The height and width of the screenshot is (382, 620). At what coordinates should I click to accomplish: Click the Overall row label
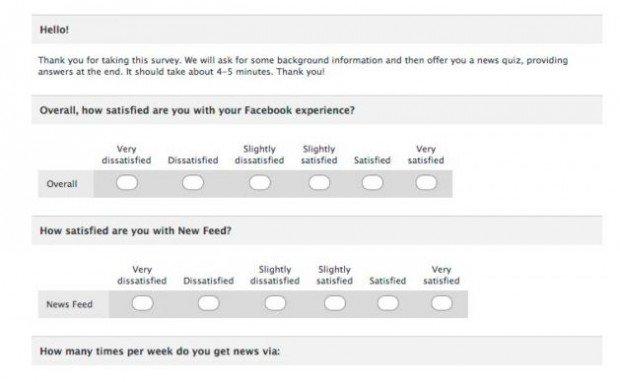(62, 184)
